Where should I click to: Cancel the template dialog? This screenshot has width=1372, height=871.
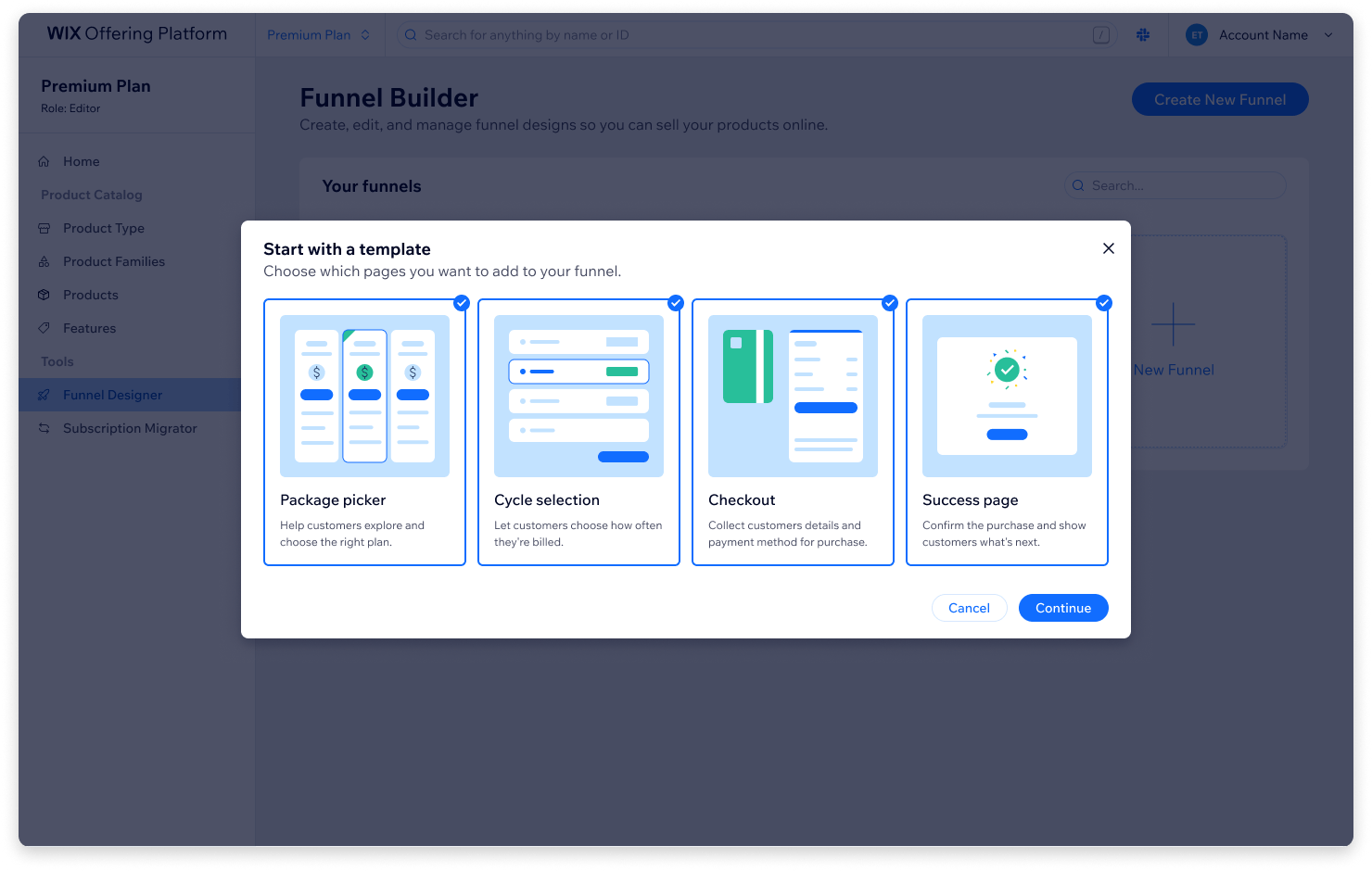(969, 608)
